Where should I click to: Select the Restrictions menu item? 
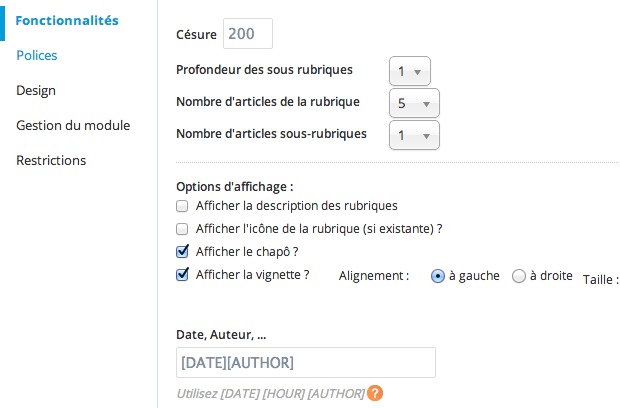coord(51,160)
